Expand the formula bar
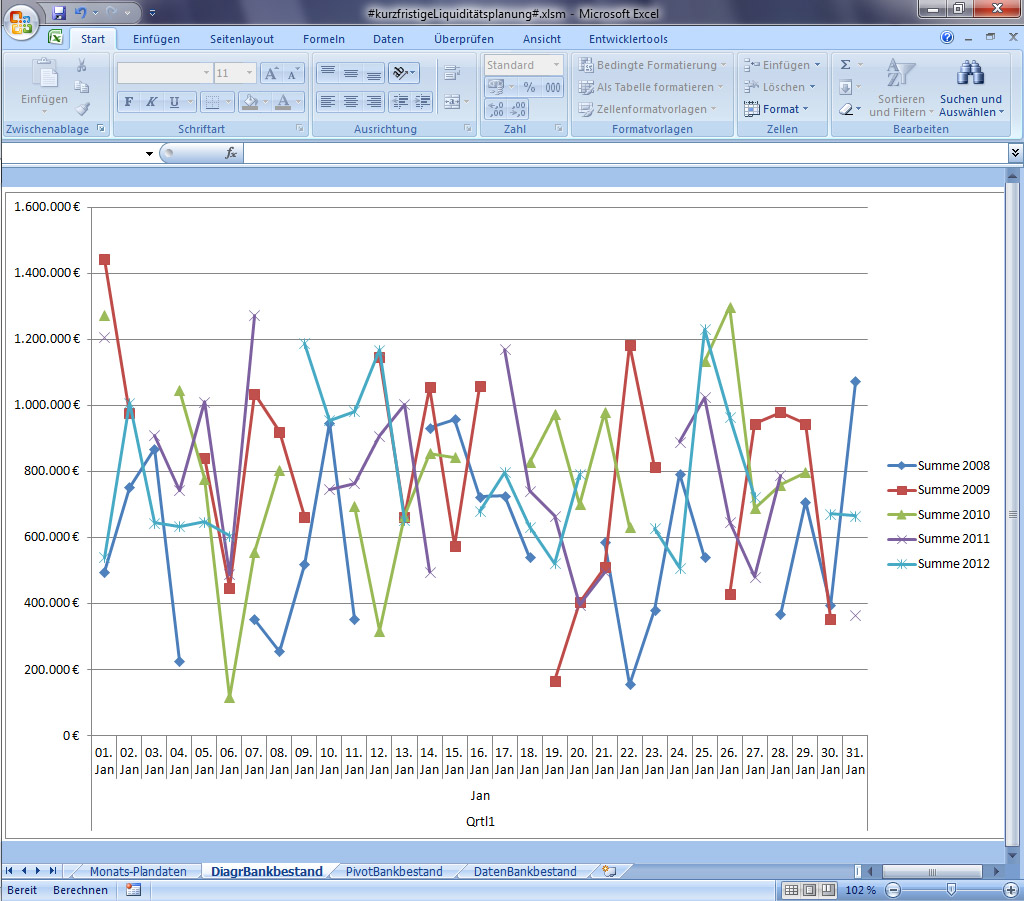 pos(1015,153)
